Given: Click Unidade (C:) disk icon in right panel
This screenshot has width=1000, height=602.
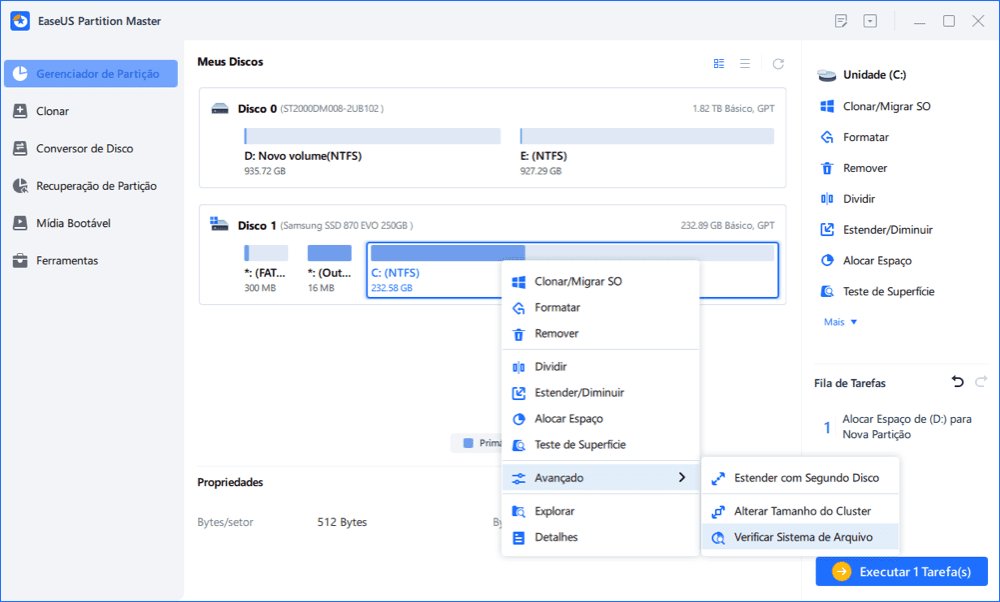Looking at the screenshot, I should 827,75.
